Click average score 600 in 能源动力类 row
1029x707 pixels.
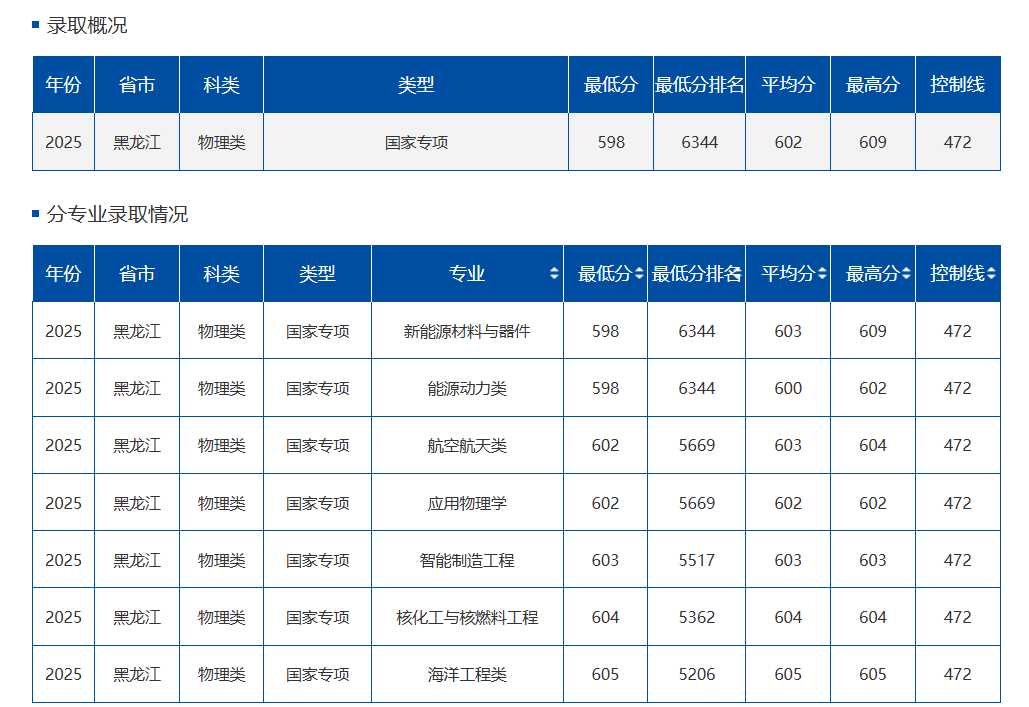click(x=788, y=389)
